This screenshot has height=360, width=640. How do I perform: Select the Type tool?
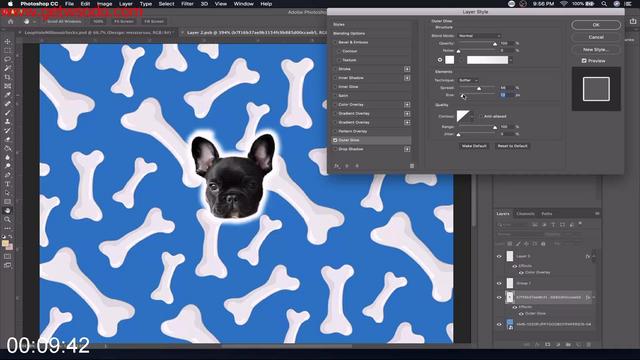click(7, 184)
